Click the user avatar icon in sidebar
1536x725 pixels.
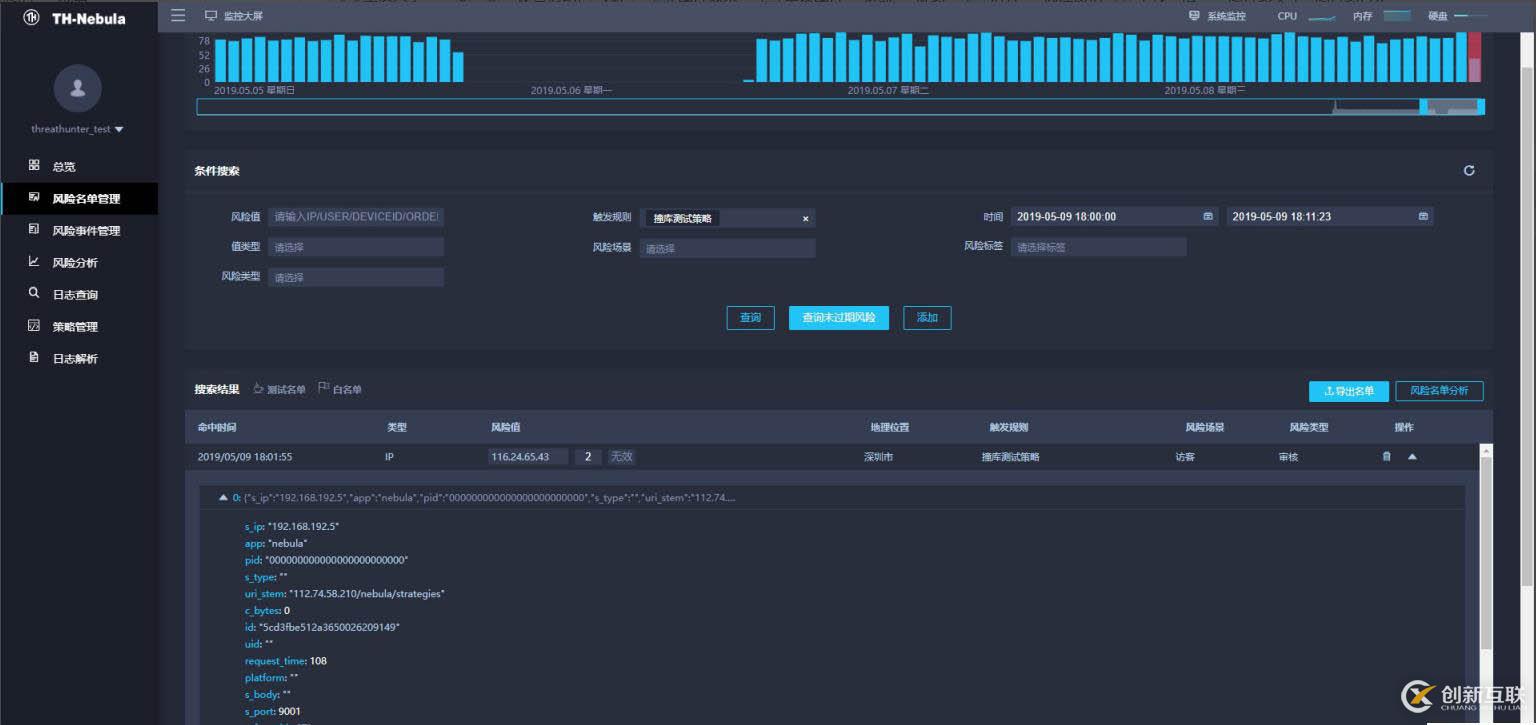tap(77, 88)
